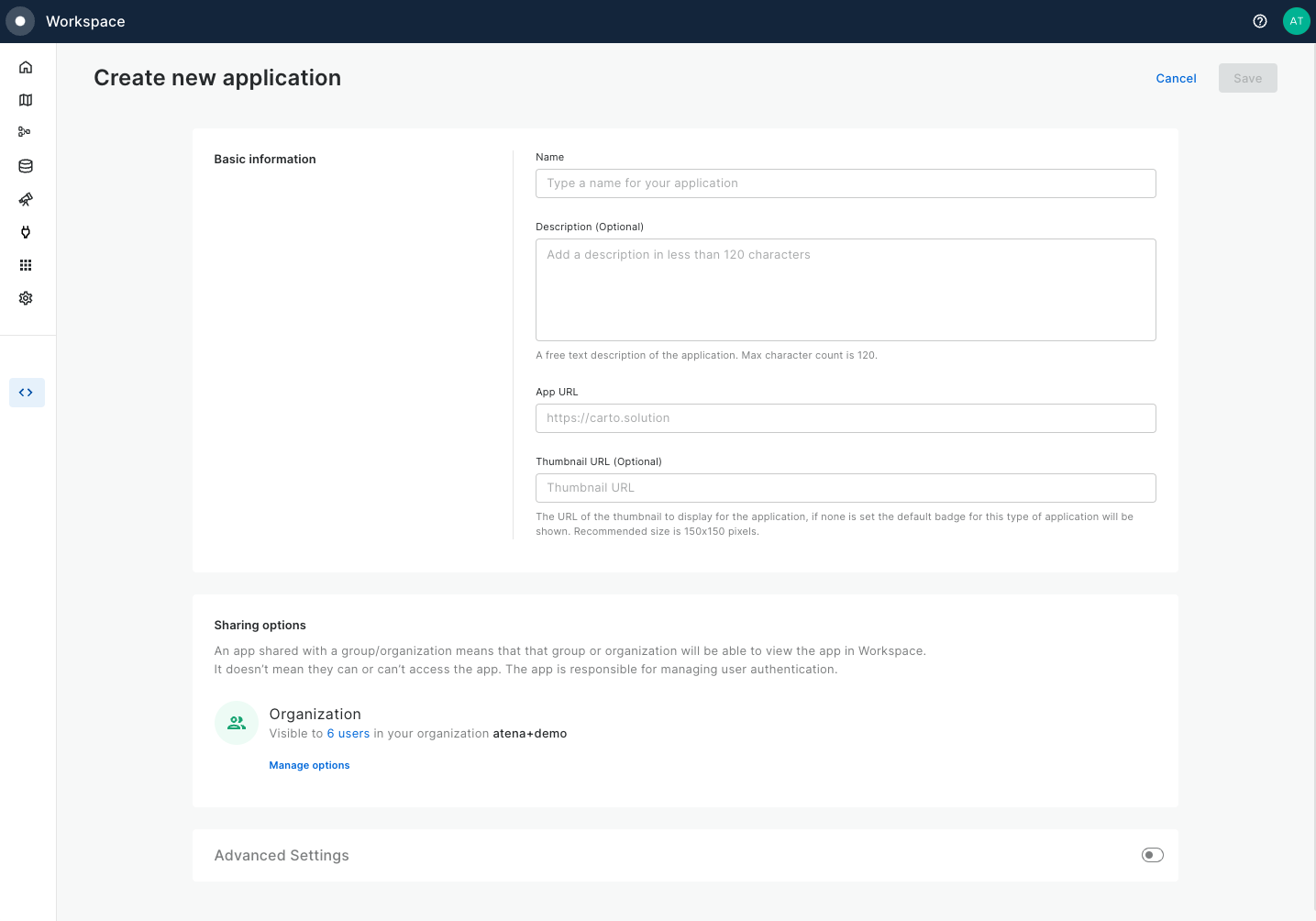Click the Save button
The height and width of the screenshot is (921, 1316).
click(x=1248, y=78)
